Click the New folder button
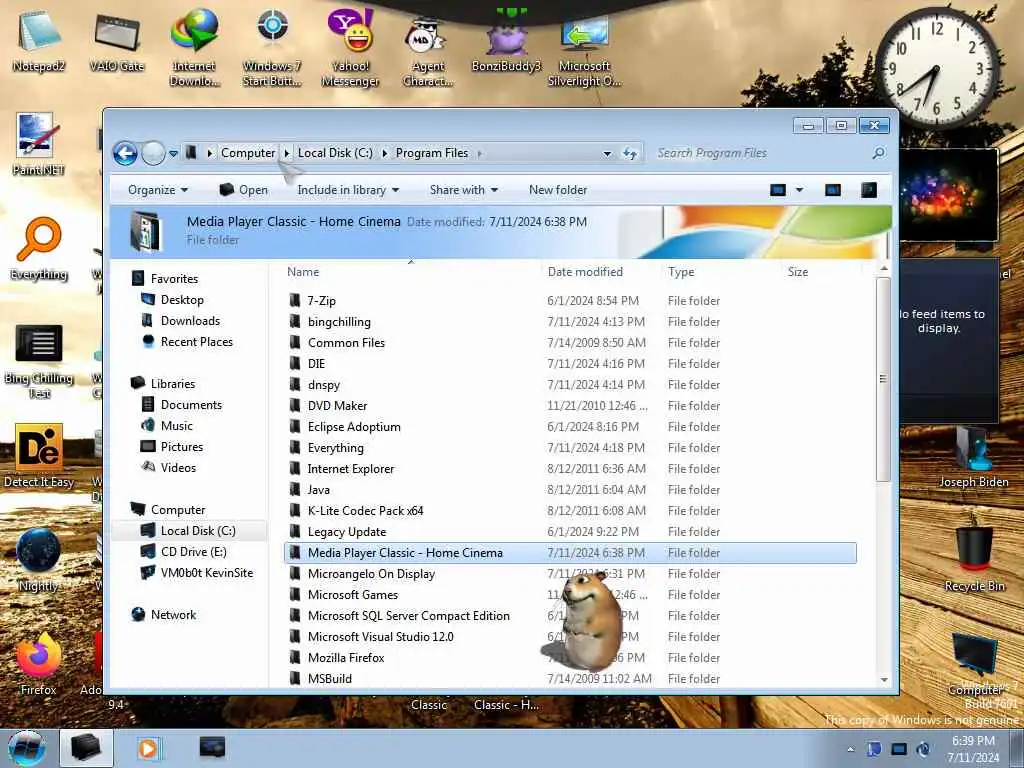Image resolution: width=1024 pixels, height=768 pixels. pyautogui.click(x=558, y=190)
